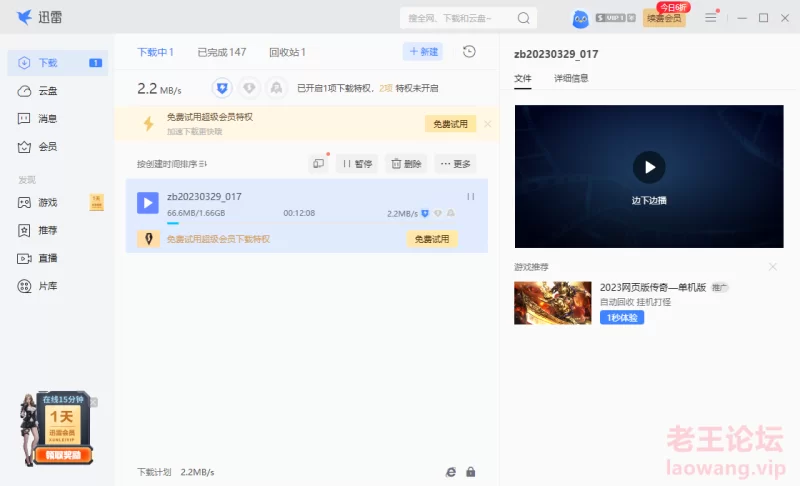Click the IE browser icon in status bar
The width and height of the screenshot is (800, 486).
451,472
